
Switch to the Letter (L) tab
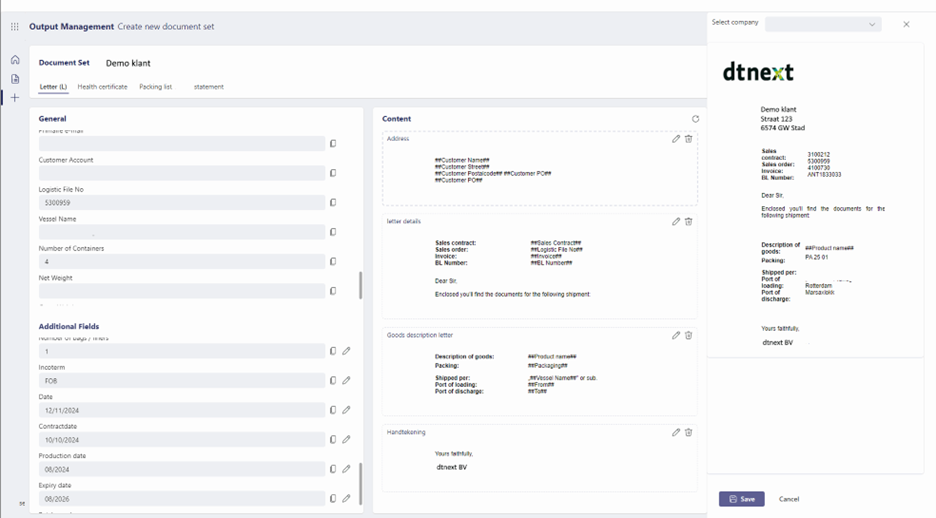coord(53,87)
